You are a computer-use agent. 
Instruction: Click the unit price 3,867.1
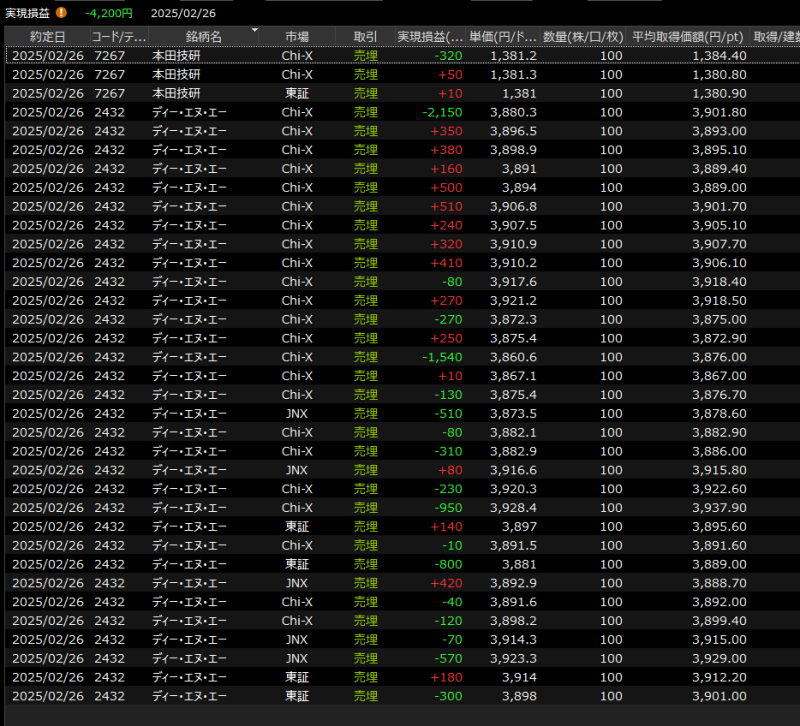point(513,376)
